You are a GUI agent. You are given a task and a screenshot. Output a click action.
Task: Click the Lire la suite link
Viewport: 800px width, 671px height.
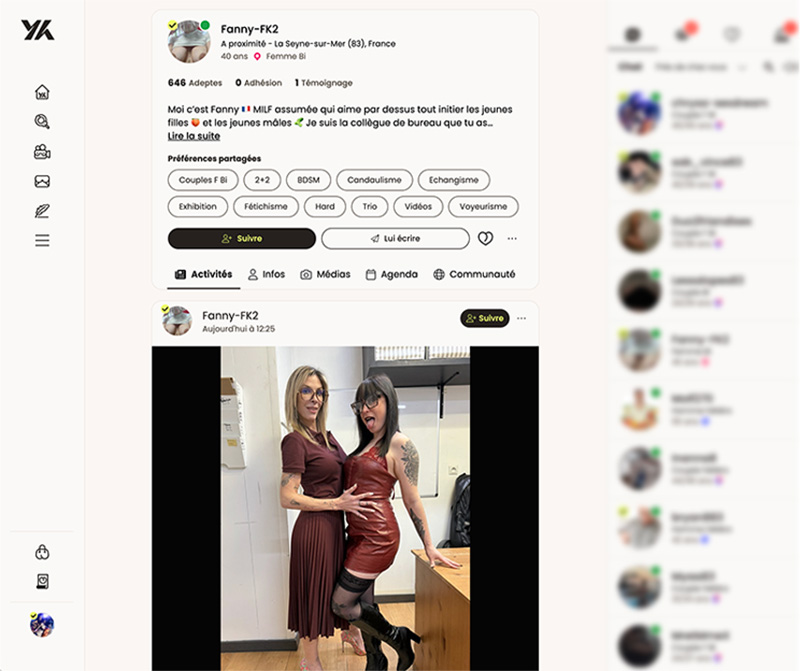pyautogui.click(x=194, y=136)
